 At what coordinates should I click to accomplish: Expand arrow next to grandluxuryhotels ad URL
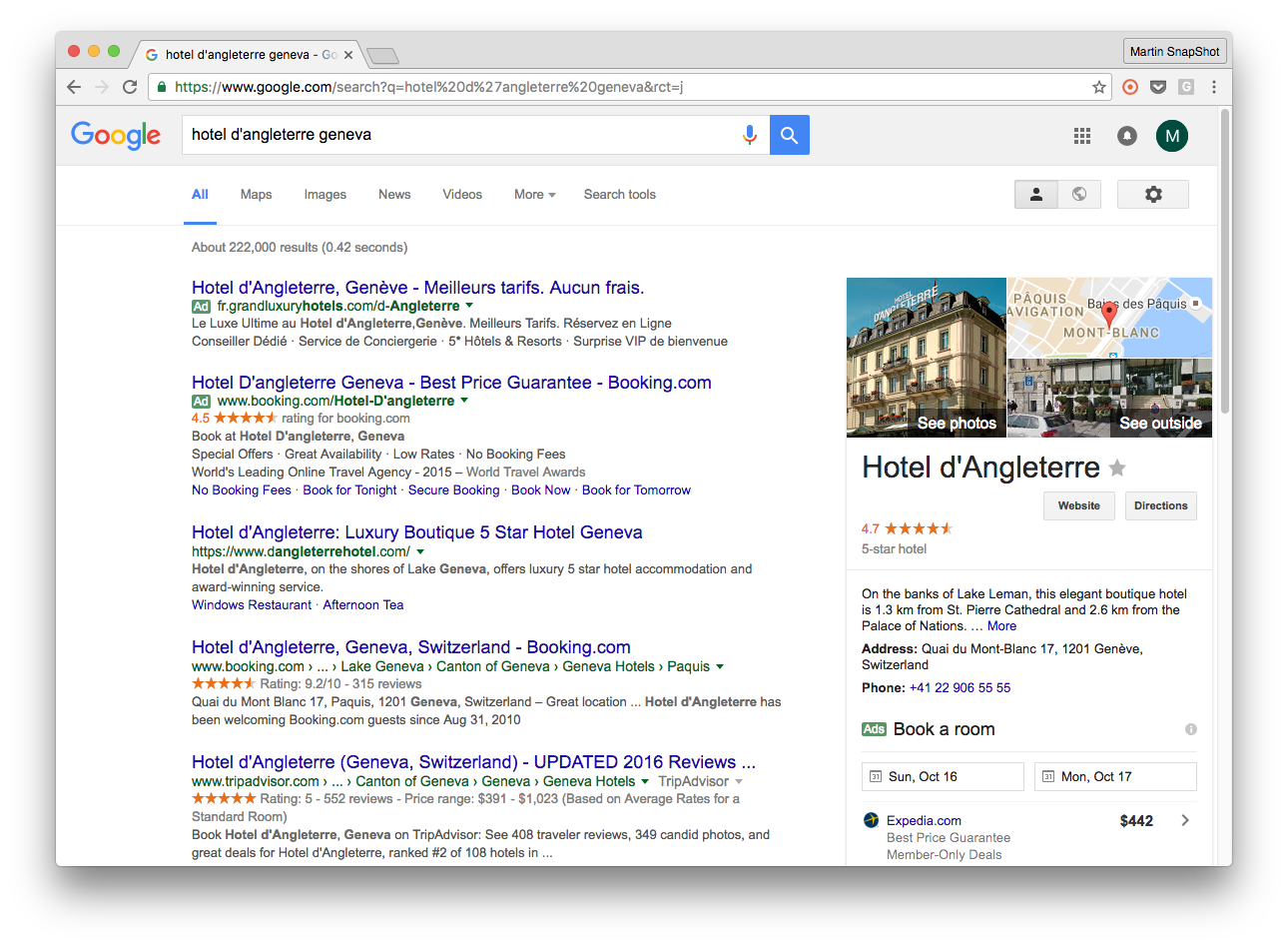point(469,306)
